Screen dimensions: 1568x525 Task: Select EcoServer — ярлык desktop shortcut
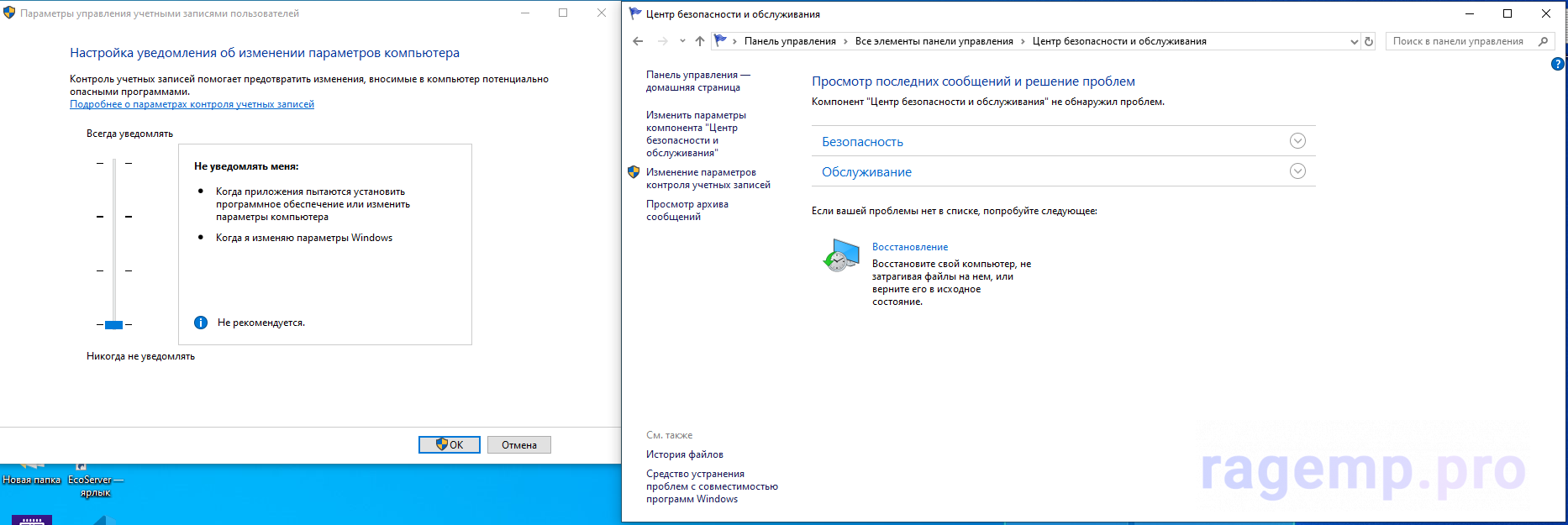tap(95, 480)
